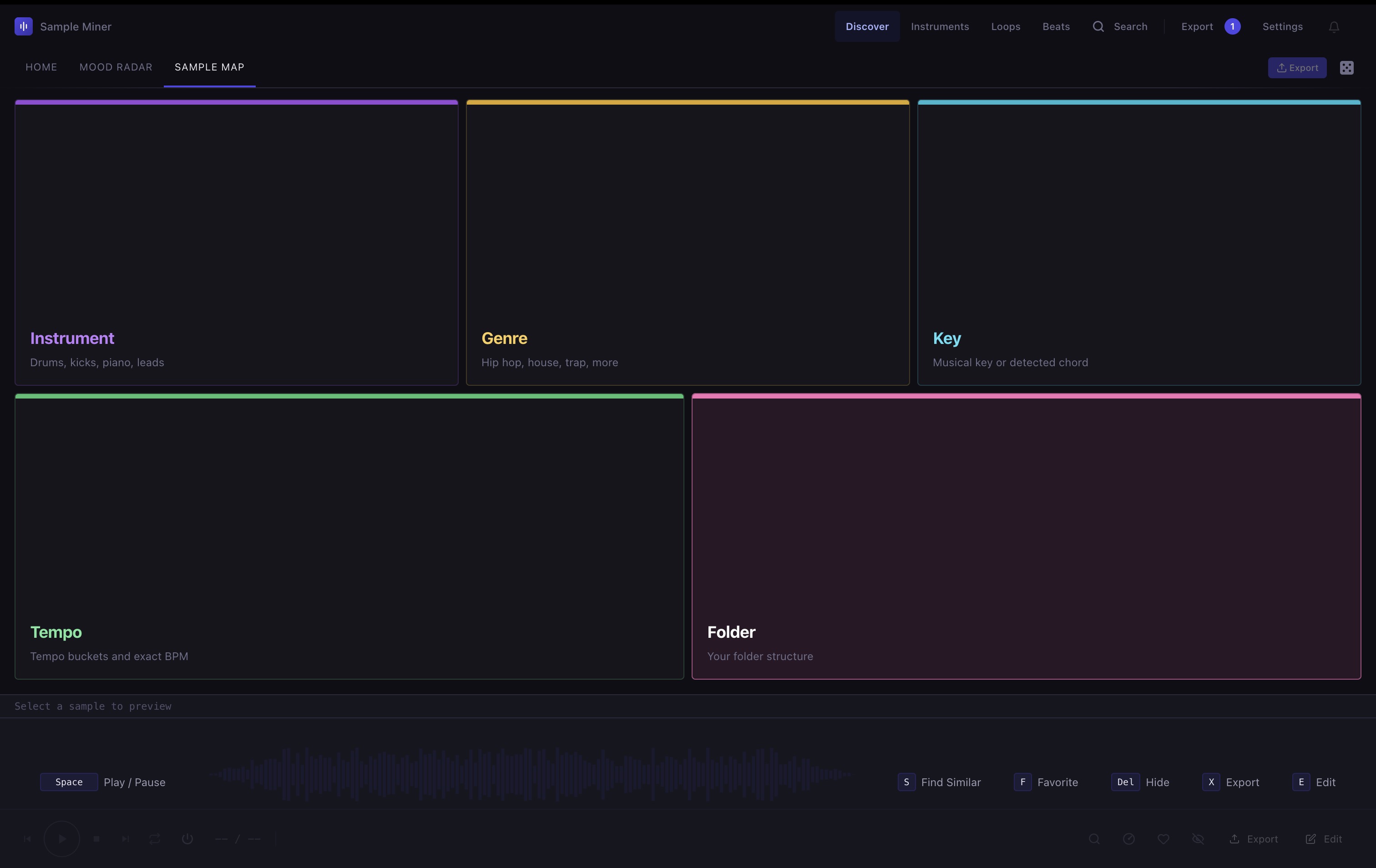Viewport: 1376px width, 868px height.
Task: Click the F Favorite shortcut hint
Action: coord(1046,782)
